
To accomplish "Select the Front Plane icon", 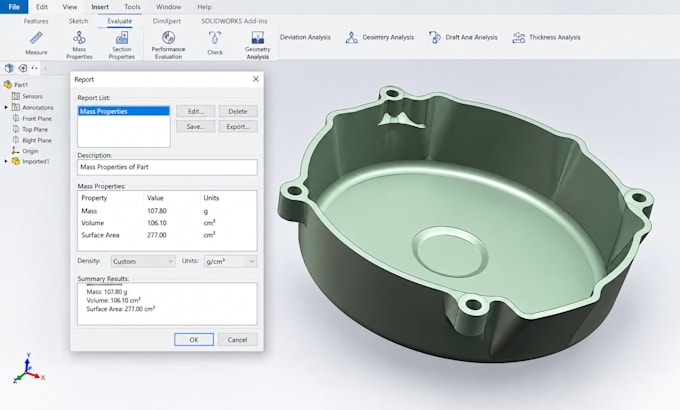I will click(x=16, y=118).
